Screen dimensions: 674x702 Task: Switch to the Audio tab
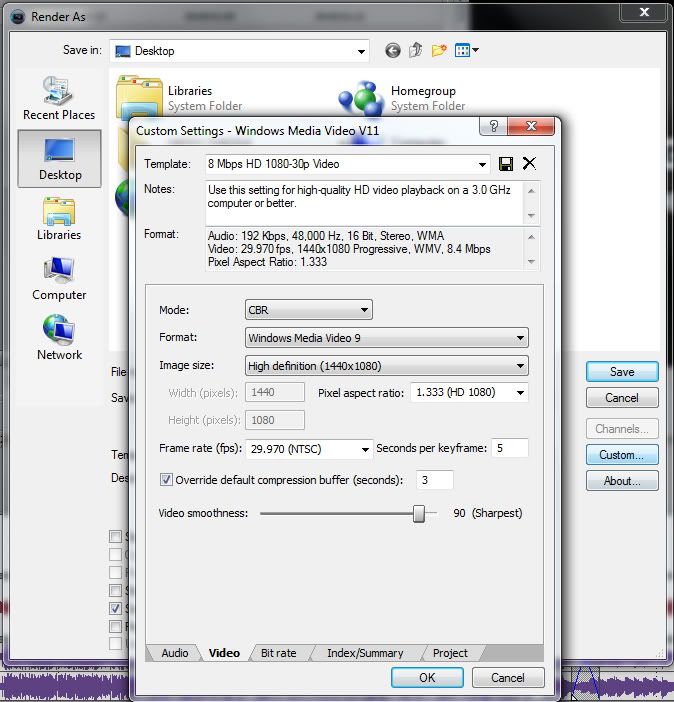pyautogui.click(x=175, y=653)
